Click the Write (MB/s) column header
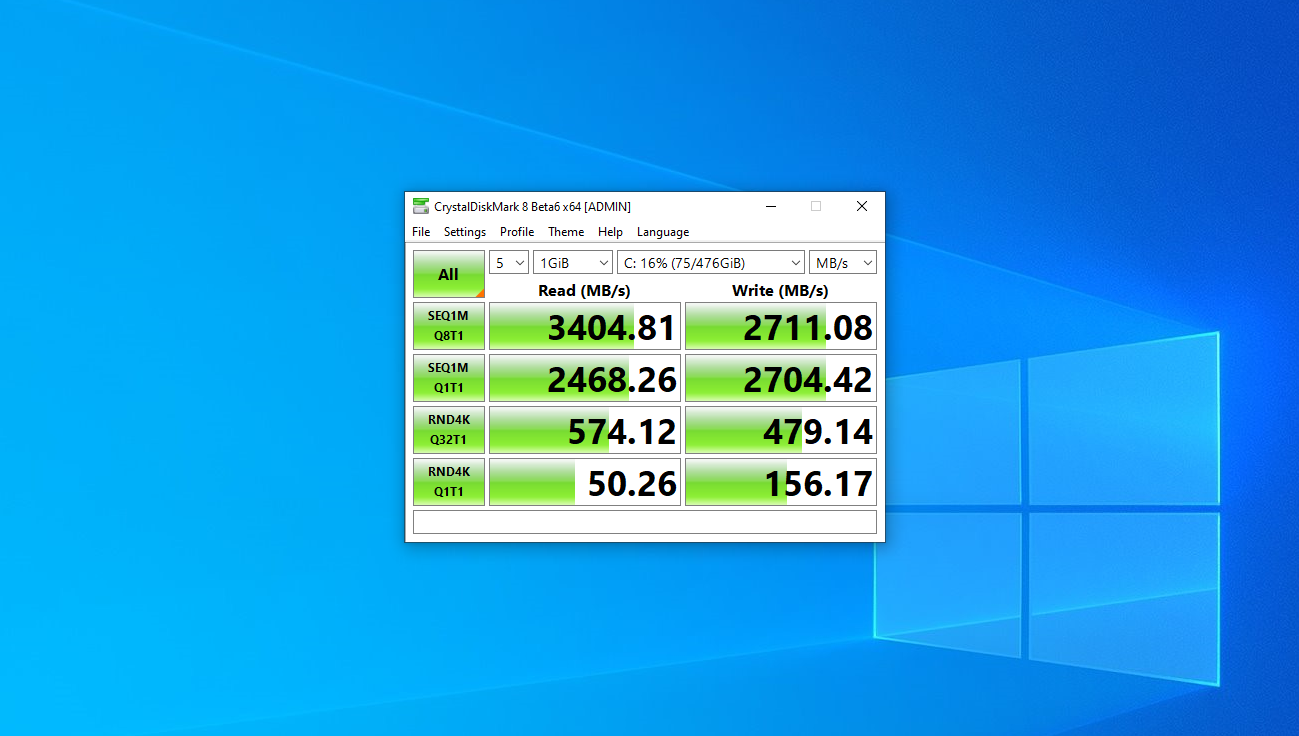Screen dimensions: 1299x736 pos(780,290)
